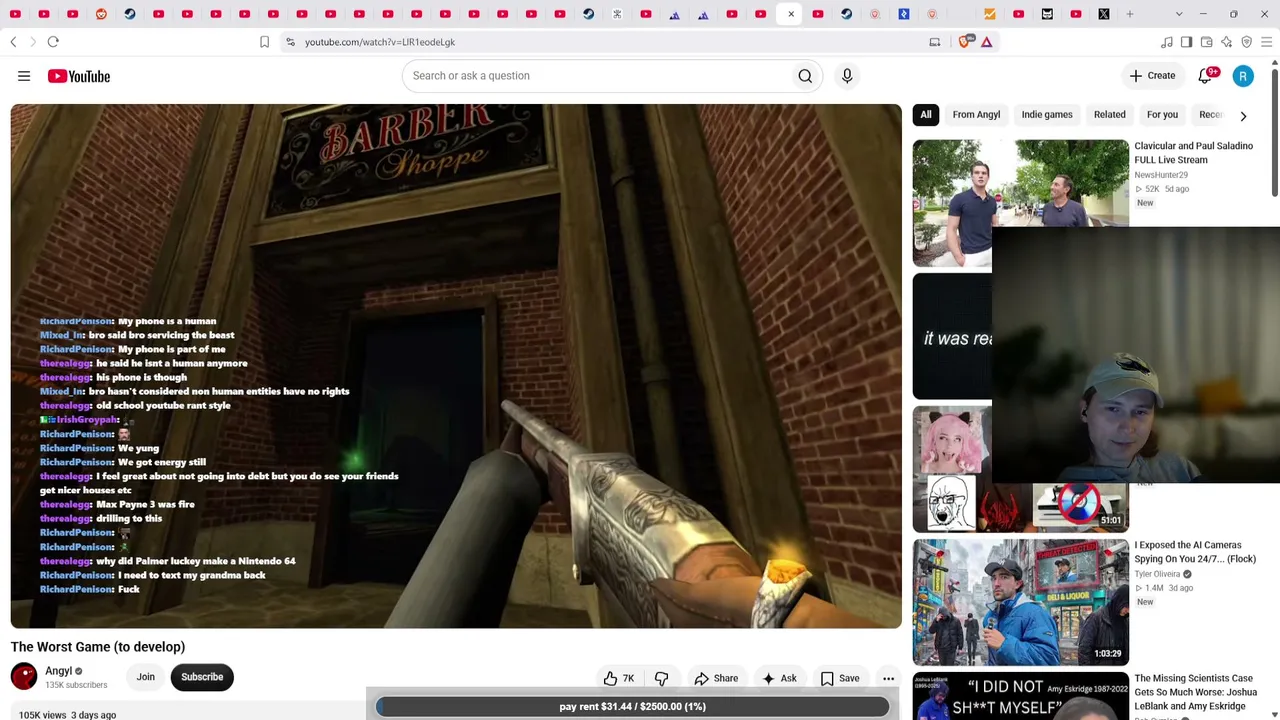Open 'The Missing Scientists Case' video title

[1195, 692]
